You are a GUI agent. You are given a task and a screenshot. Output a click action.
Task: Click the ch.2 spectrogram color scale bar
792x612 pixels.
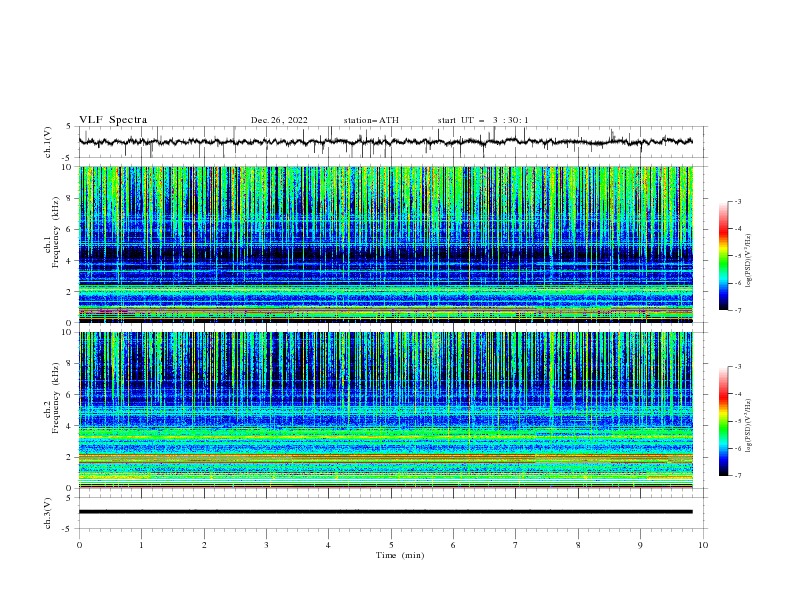coord(723,421)
